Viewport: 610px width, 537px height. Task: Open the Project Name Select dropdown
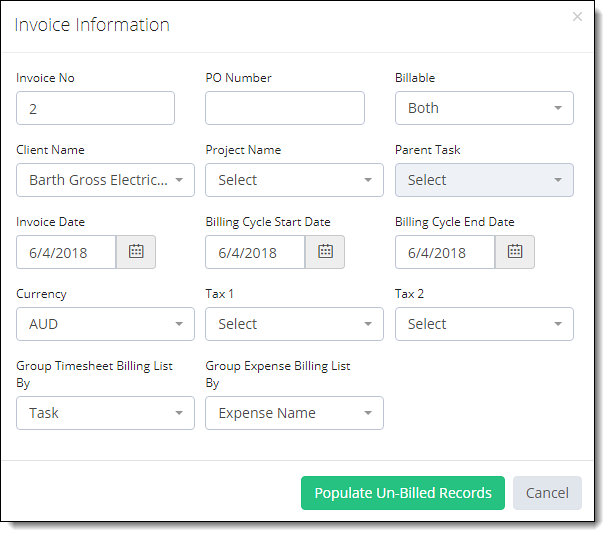(x=294, y=180)
